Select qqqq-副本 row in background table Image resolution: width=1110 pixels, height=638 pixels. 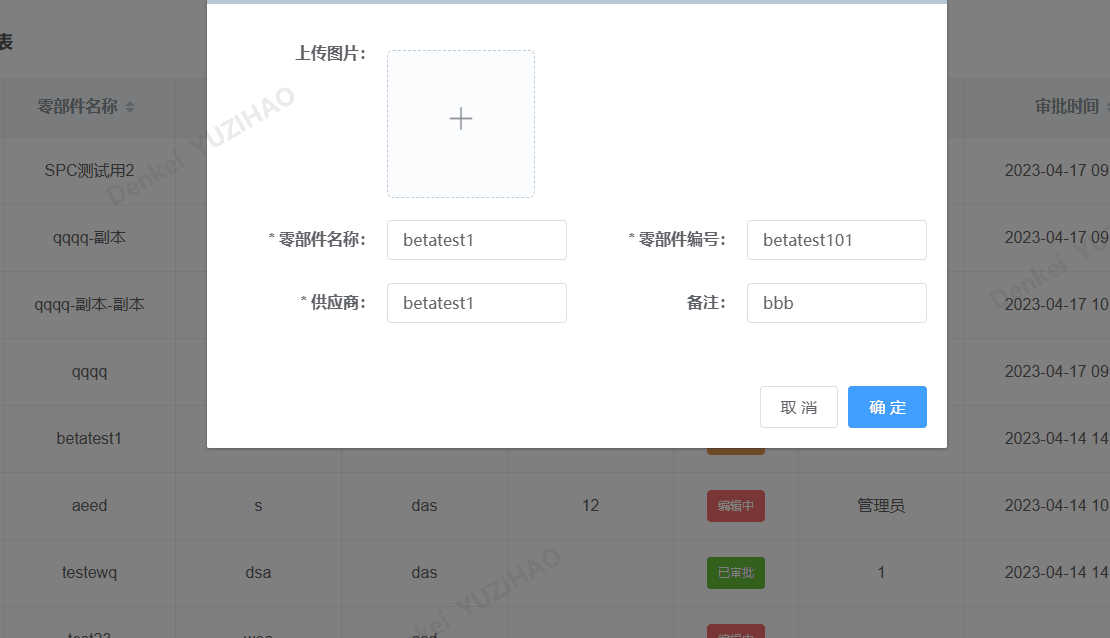pos(89,238)
